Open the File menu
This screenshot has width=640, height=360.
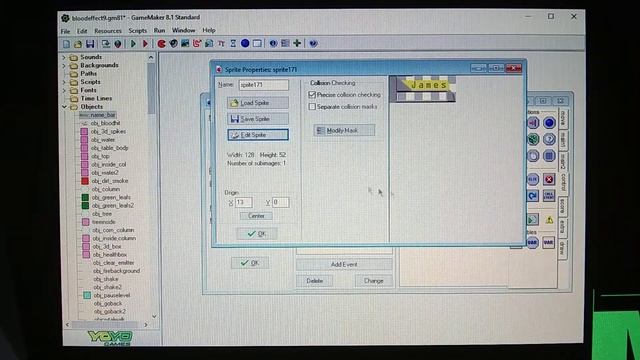[x=65, y=31]
